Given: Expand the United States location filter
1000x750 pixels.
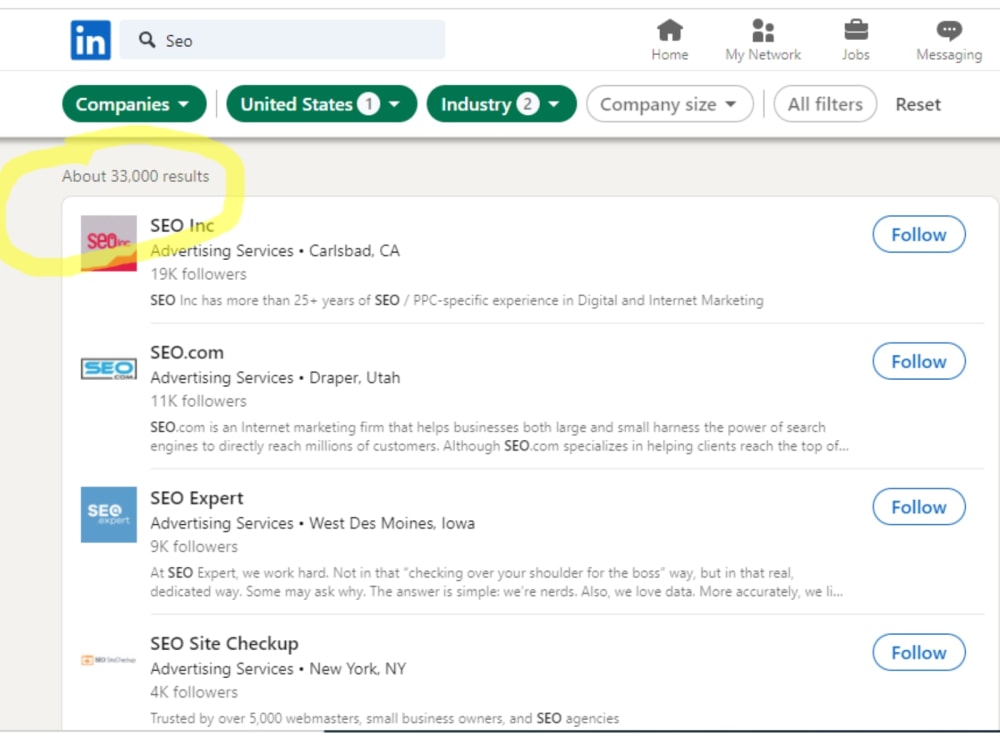Looking at the screenshot, I should (321, 103).
